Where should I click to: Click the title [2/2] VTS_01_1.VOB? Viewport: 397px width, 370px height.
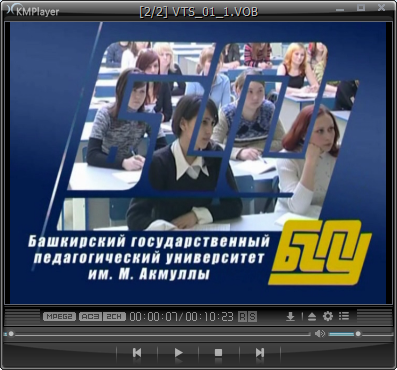(199, 12)
